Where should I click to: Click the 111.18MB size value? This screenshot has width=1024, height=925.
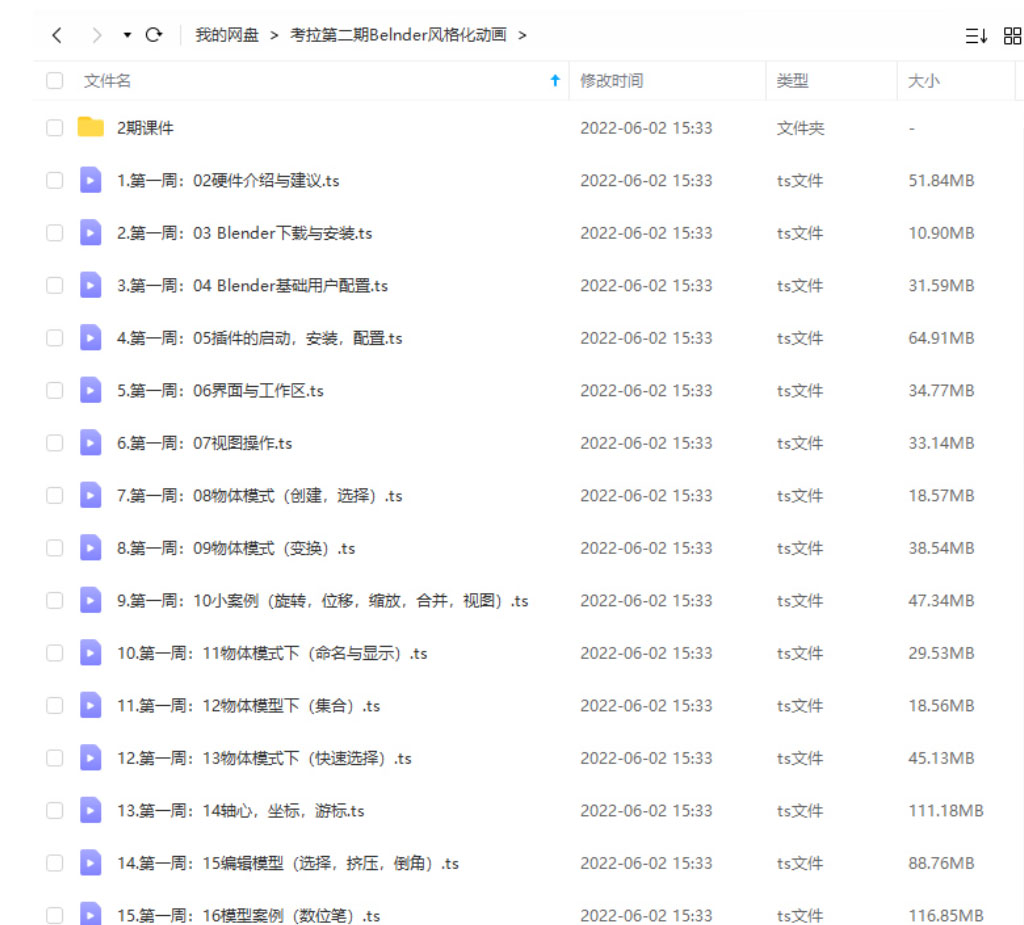[x=946, y=811]
